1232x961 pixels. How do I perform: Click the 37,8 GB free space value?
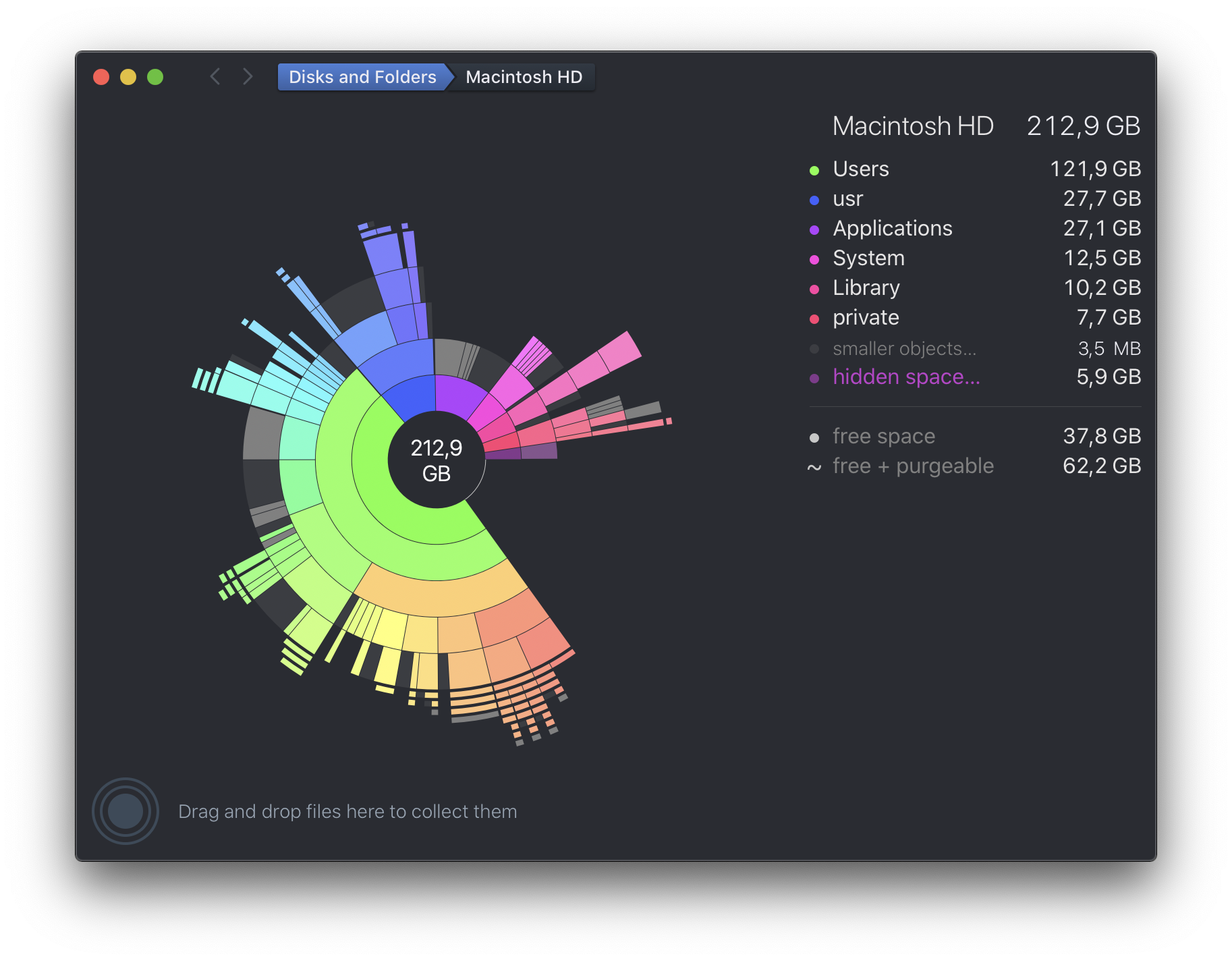[1102, 436]
